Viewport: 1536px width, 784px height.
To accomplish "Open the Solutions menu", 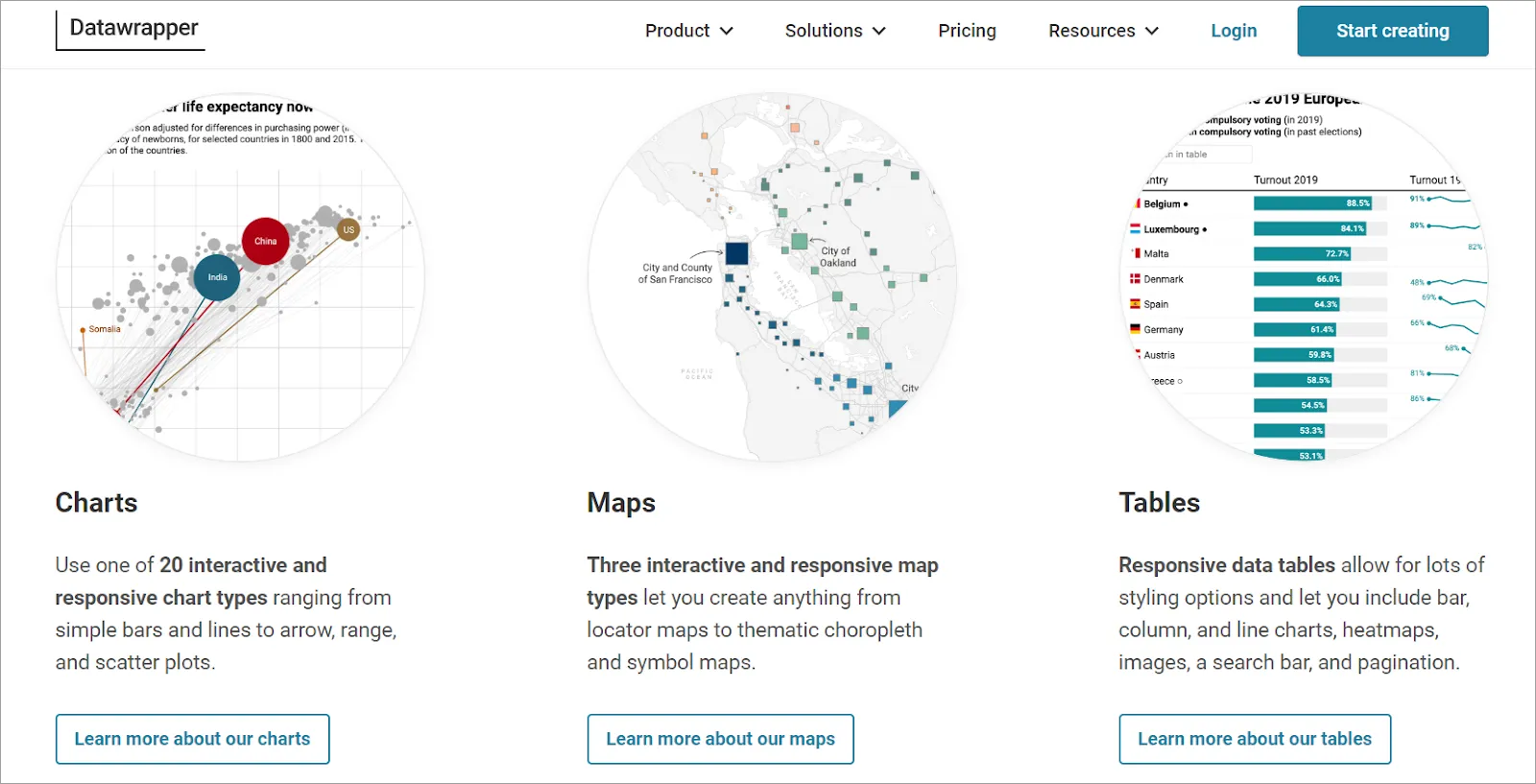I will 835,31.
